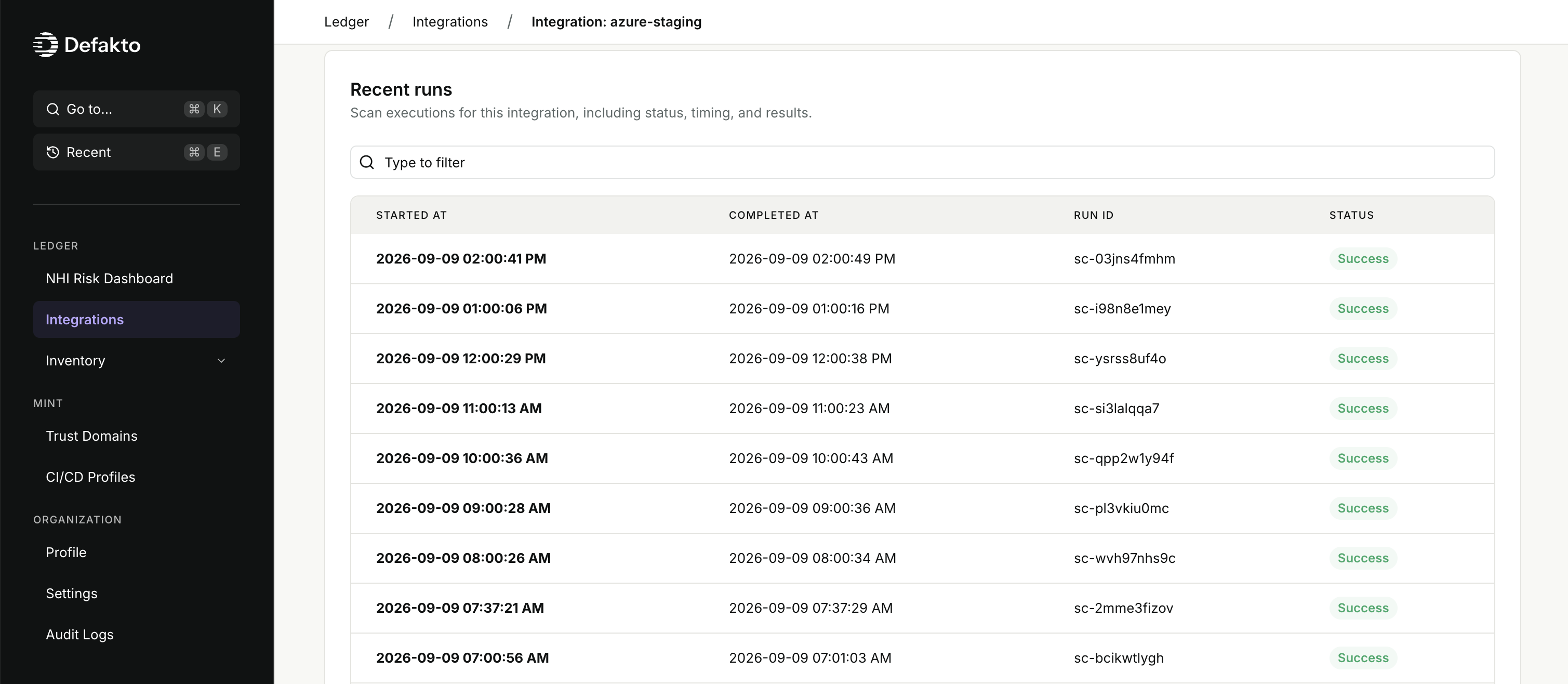This screenshot has width=1568, height=684.
Task: Click completed time 2026-09-09 07:37:29 AM
Action: [811, 609]
